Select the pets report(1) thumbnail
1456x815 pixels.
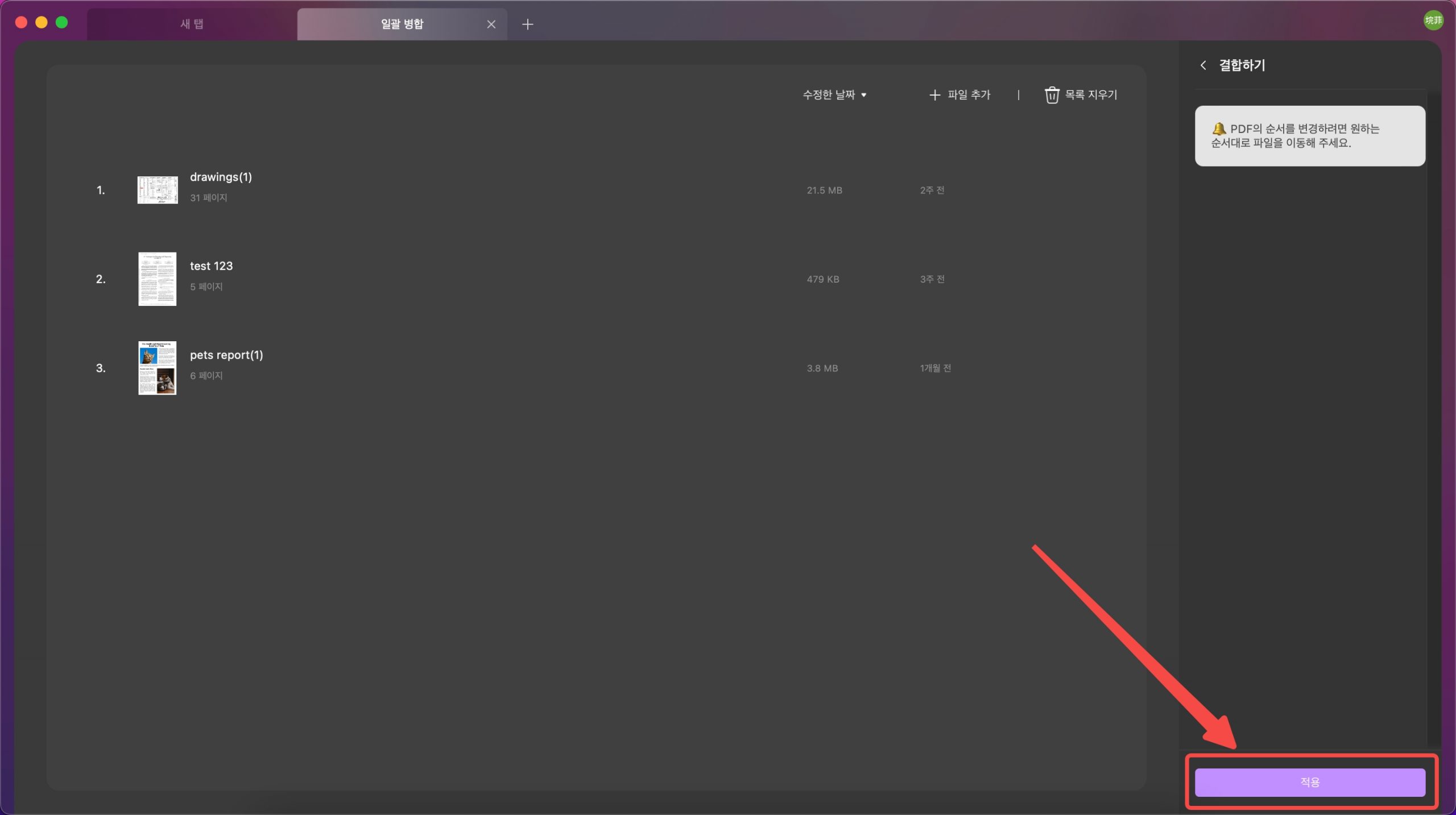(158, 368)
